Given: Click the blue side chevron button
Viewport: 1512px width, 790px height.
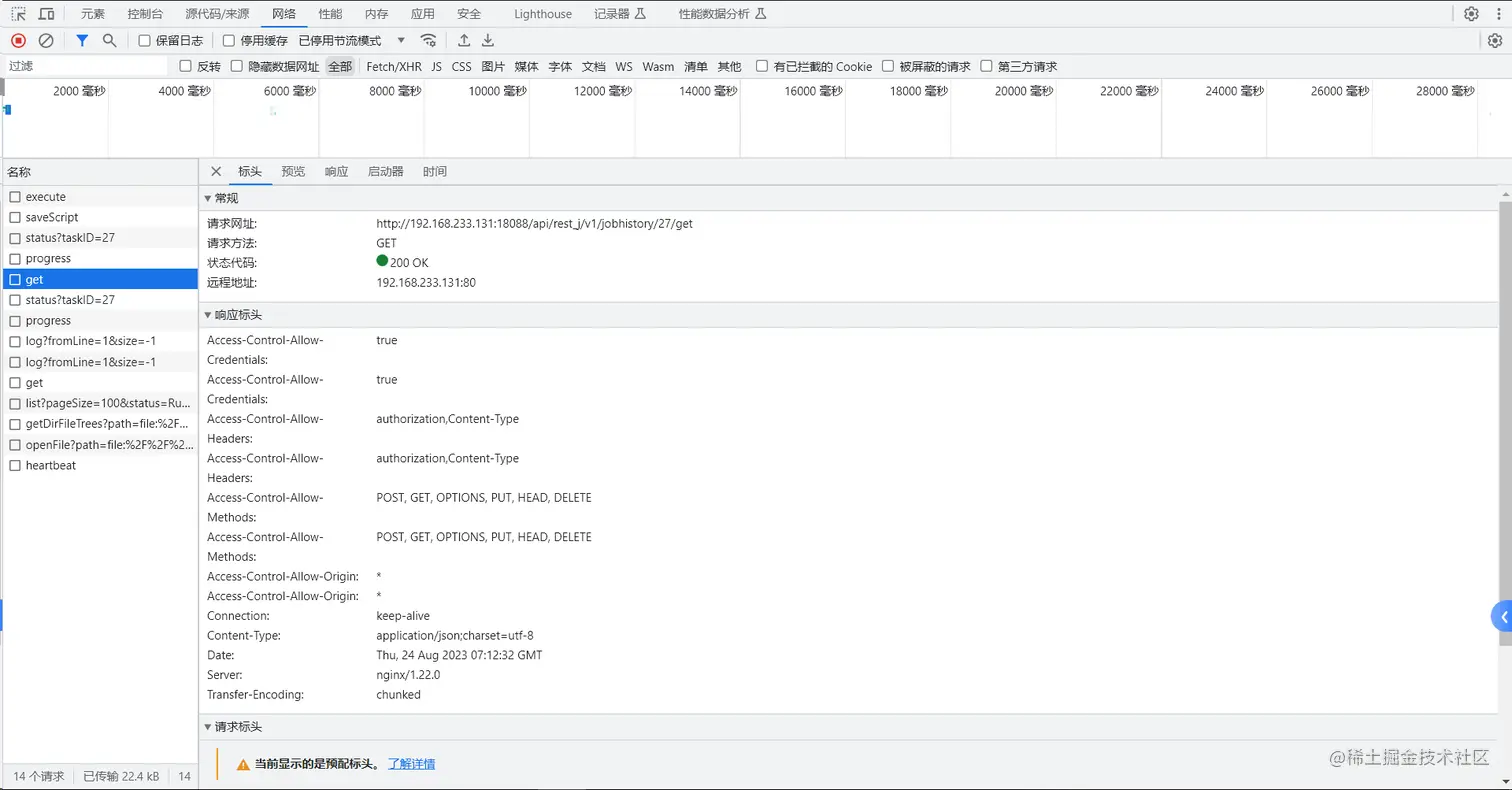Looking at the screenshot, I should [x=1502, y=617].
